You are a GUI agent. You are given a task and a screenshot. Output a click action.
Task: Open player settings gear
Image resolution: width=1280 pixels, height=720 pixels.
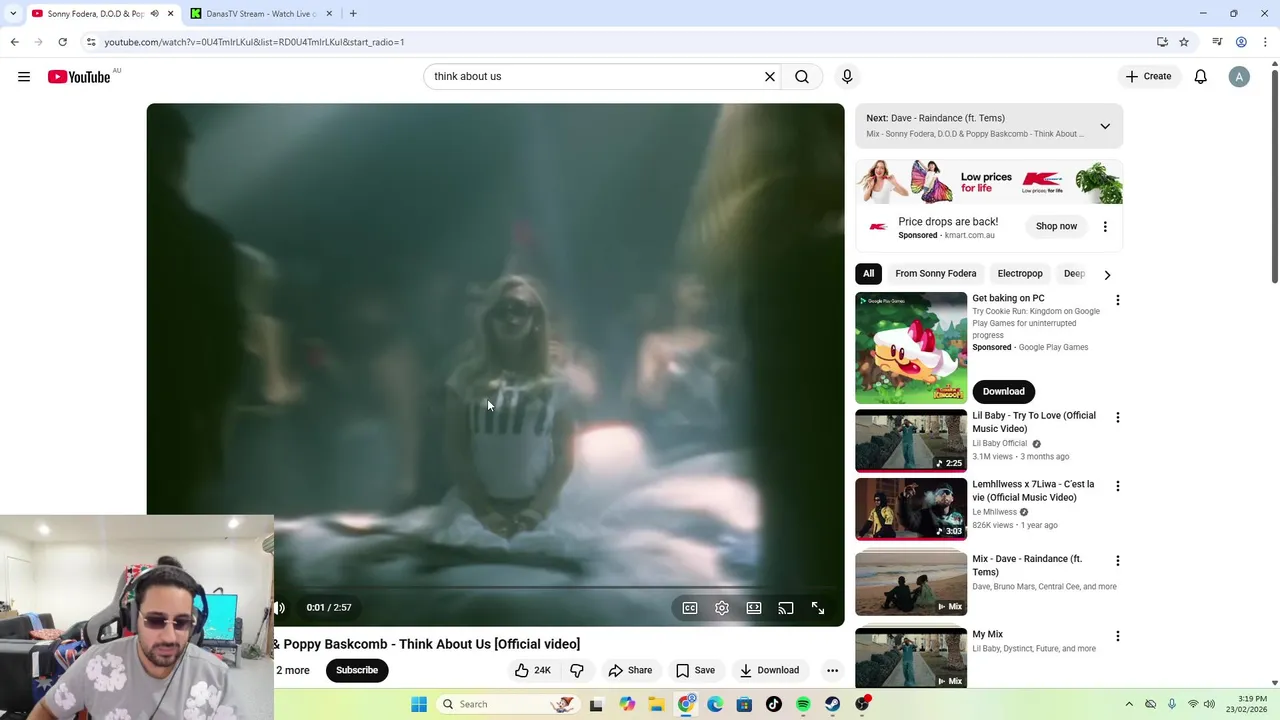coord(722,608)
